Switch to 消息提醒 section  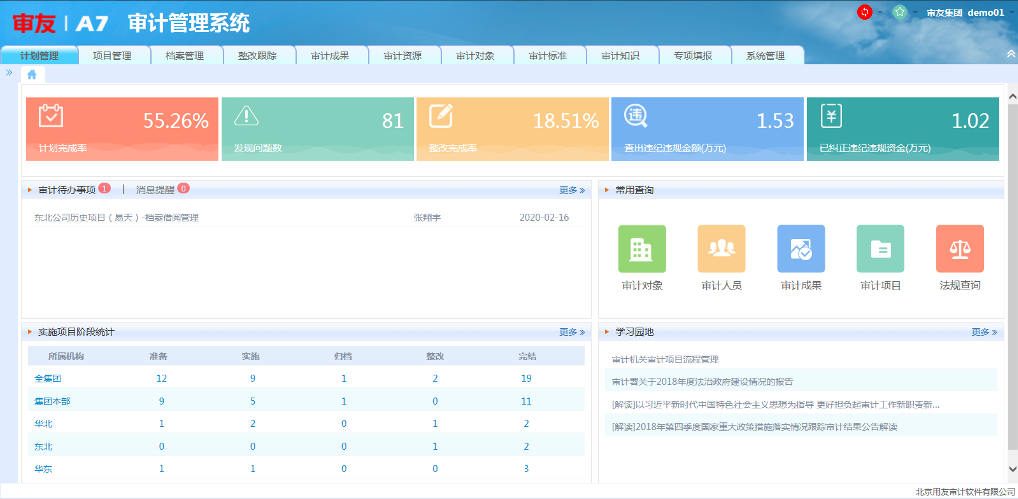(x=155, y=189)
